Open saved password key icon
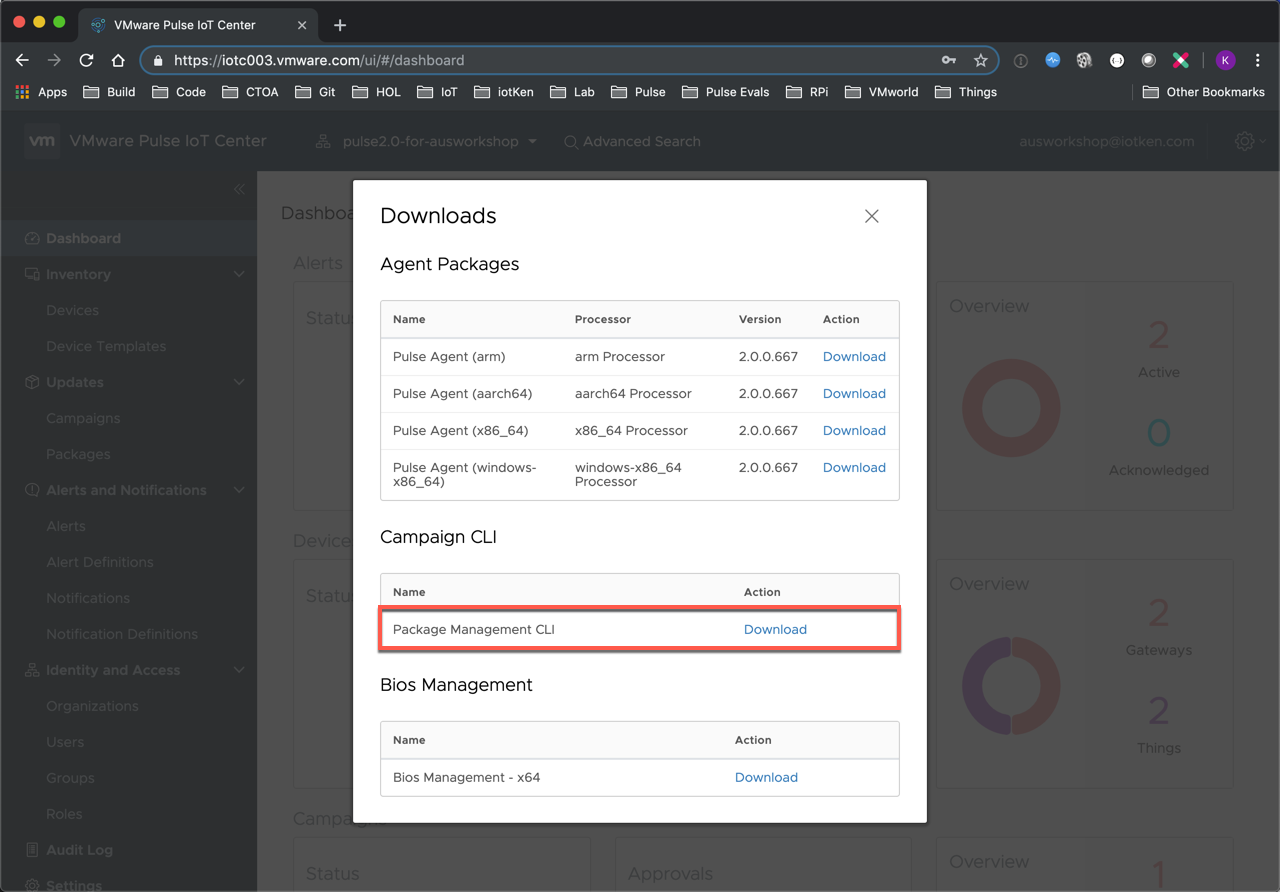 (949, 60)
